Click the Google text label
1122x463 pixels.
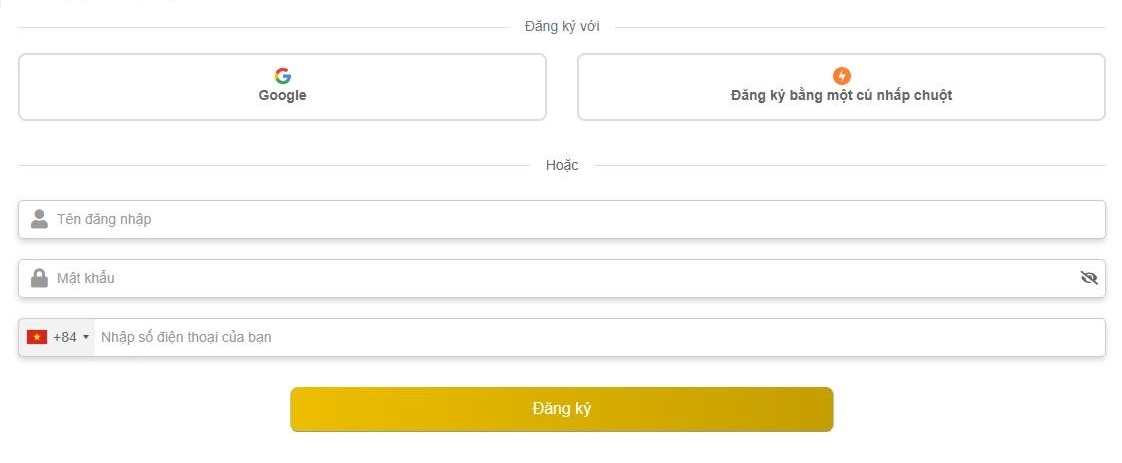pos(282,96)
